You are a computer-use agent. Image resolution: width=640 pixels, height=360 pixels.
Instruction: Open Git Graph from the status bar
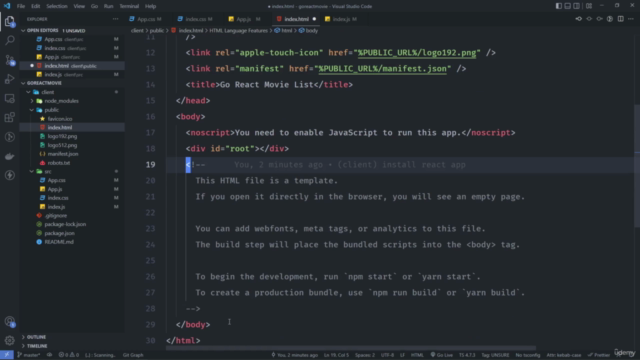point(133,355)
